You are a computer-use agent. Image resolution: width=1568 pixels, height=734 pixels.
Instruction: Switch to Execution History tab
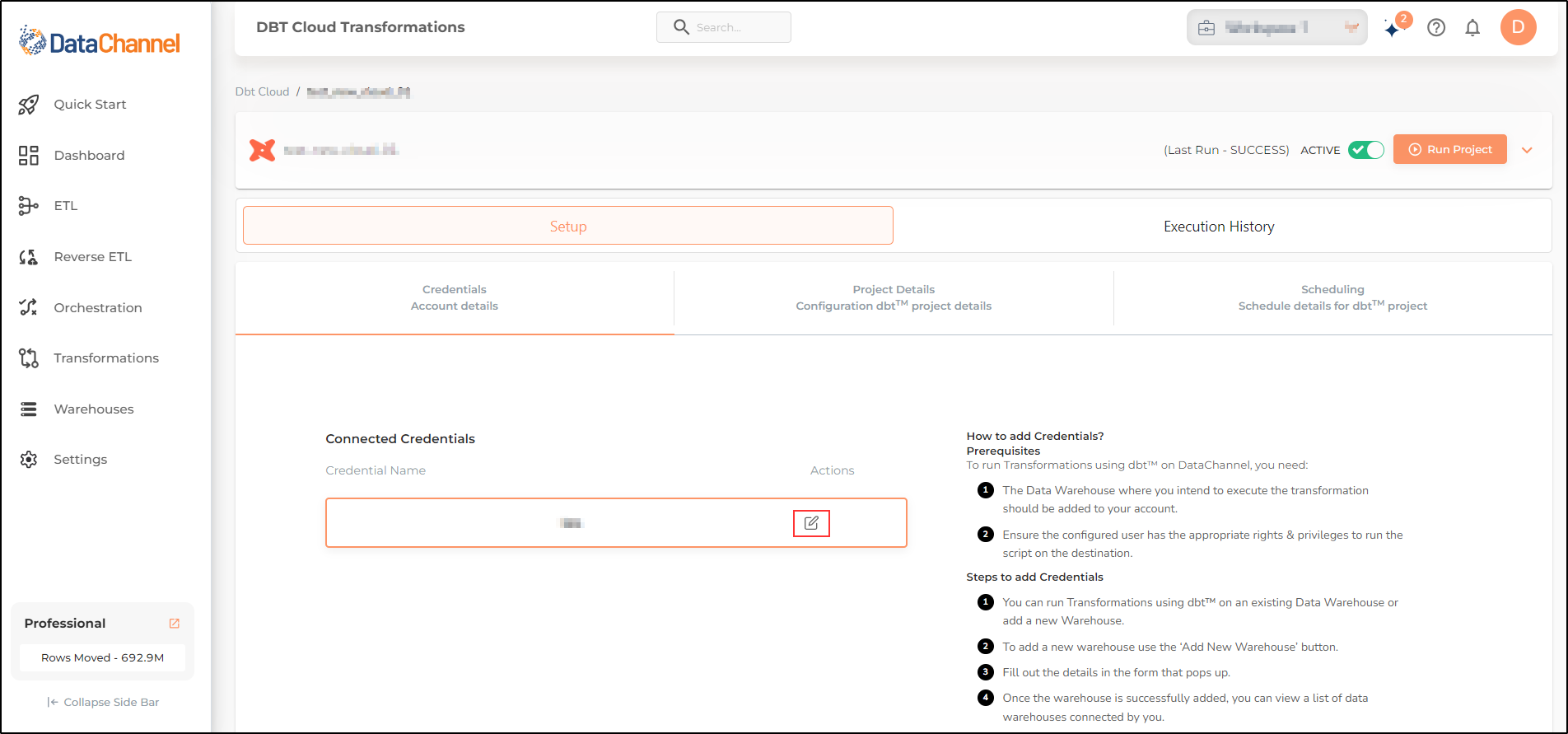point(1219,227)
